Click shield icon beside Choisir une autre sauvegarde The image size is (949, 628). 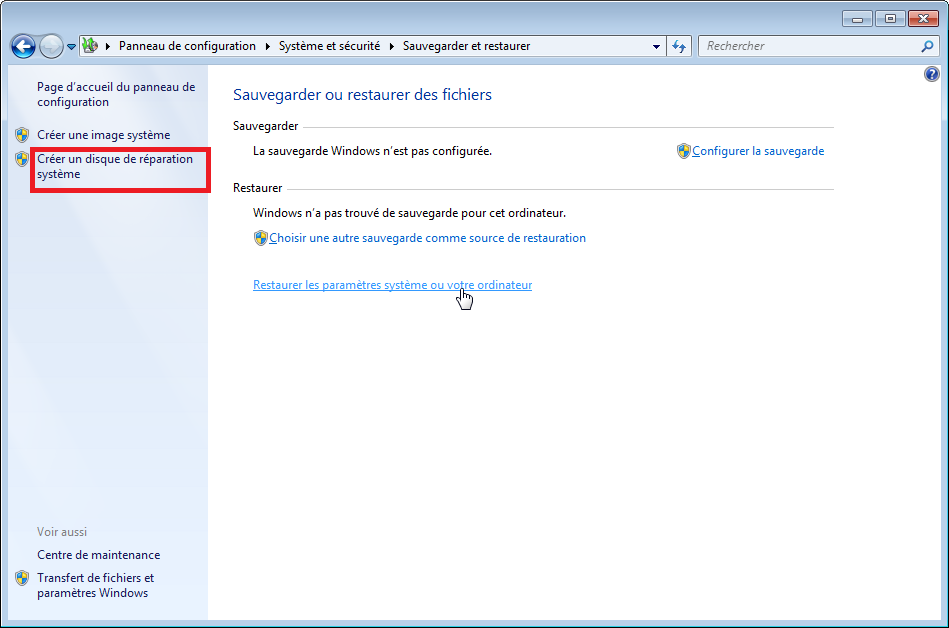point(260,238)
